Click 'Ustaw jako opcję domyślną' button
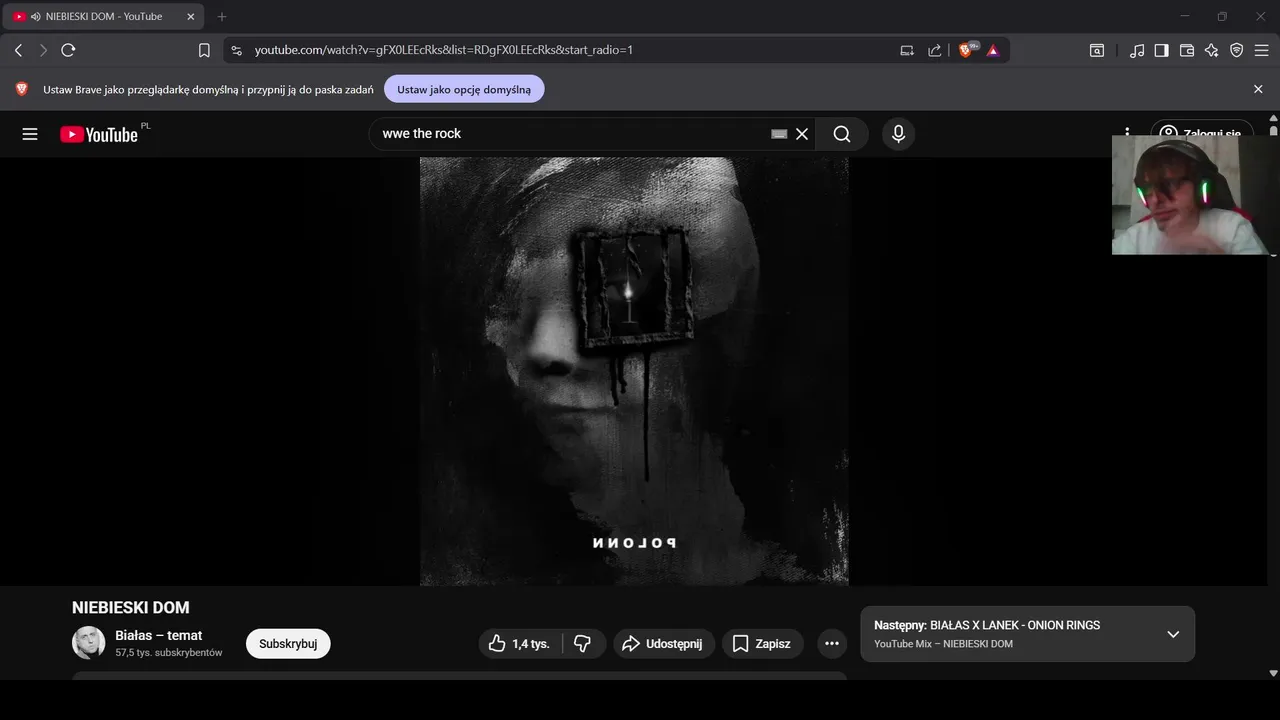1280x720 pixels. point(464,89)
